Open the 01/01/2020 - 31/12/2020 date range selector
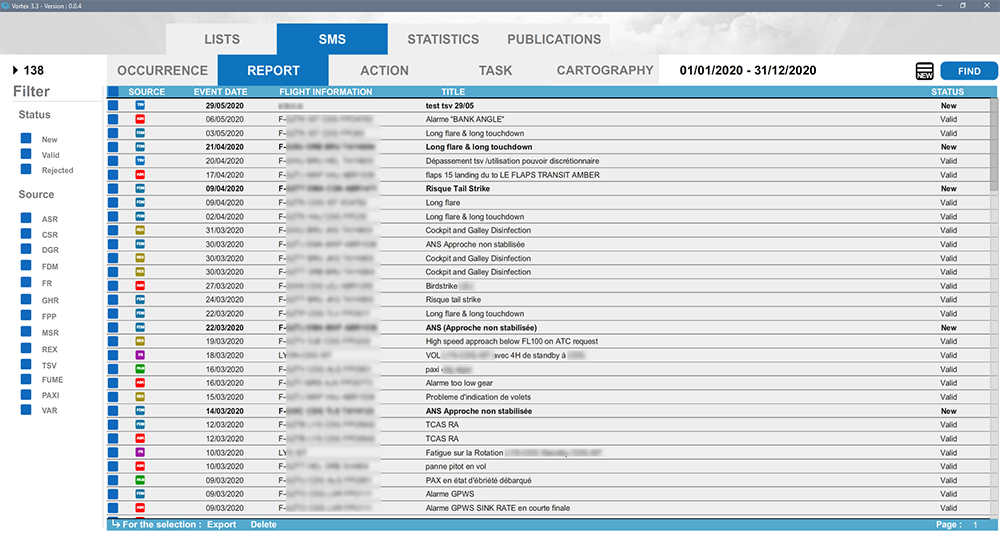Screen dimensions: 1000x542 [748, 71]
